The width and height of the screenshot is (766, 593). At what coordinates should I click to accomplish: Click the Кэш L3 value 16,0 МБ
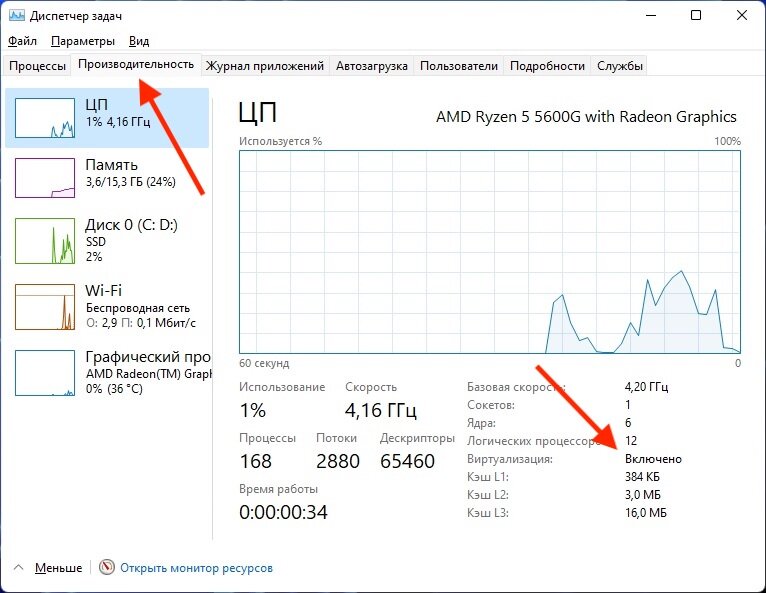(646, 513)
